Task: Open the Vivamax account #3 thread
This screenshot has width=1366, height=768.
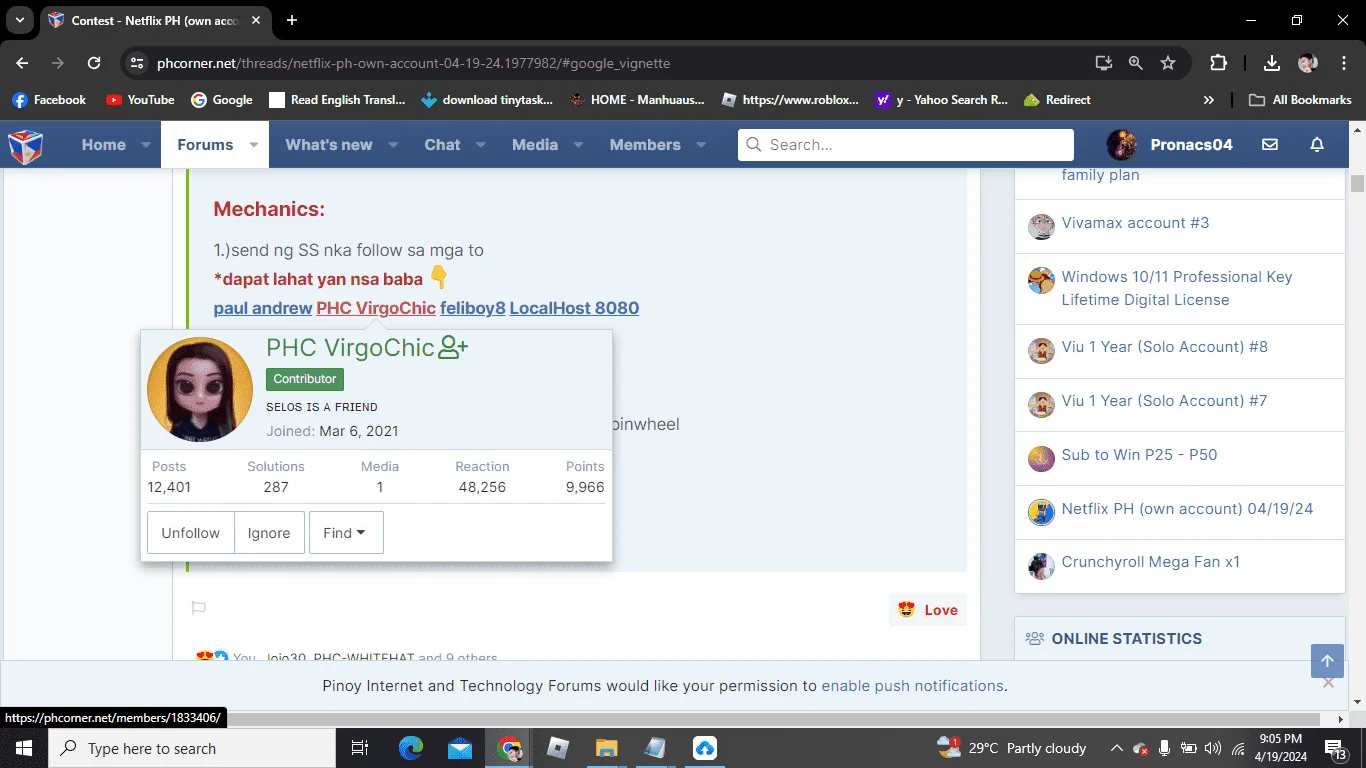Action: click(x=1136, y=223)
